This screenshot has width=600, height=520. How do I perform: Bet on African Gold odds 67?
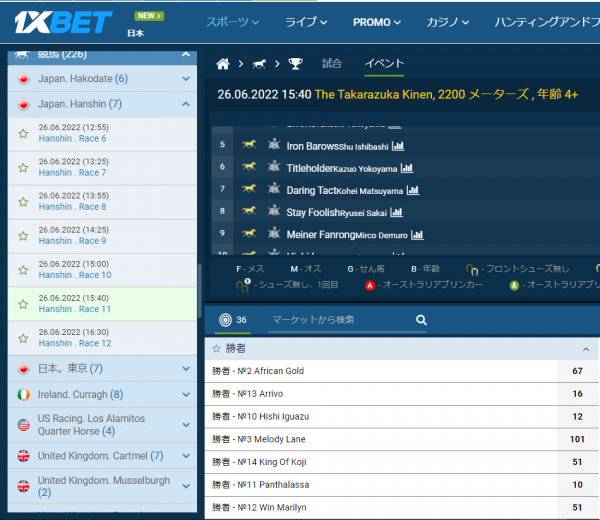coord(577,371)
